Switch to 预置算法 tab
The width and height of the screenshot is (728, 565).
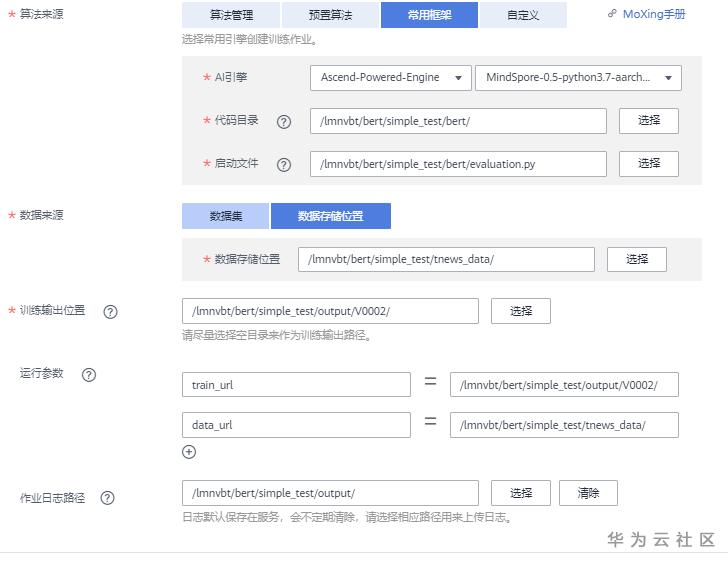pyautogui.click(x=331, y=15)
